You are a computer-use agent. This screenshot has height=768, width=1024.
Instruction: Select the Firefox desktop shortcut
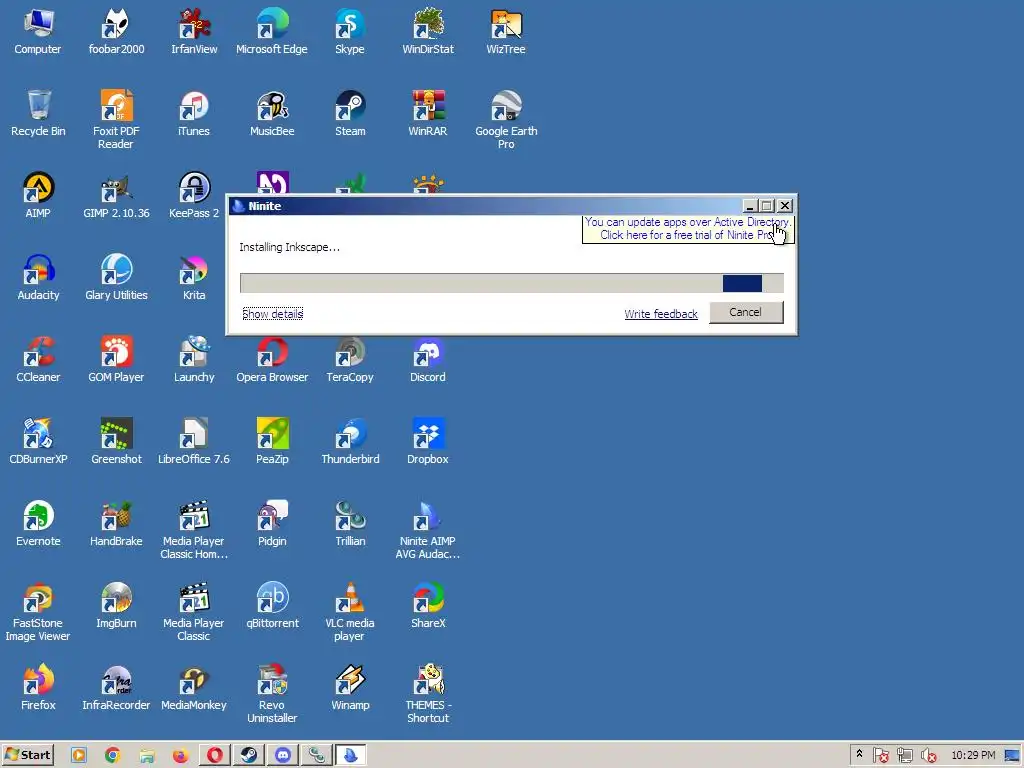[x=38, y=687]
